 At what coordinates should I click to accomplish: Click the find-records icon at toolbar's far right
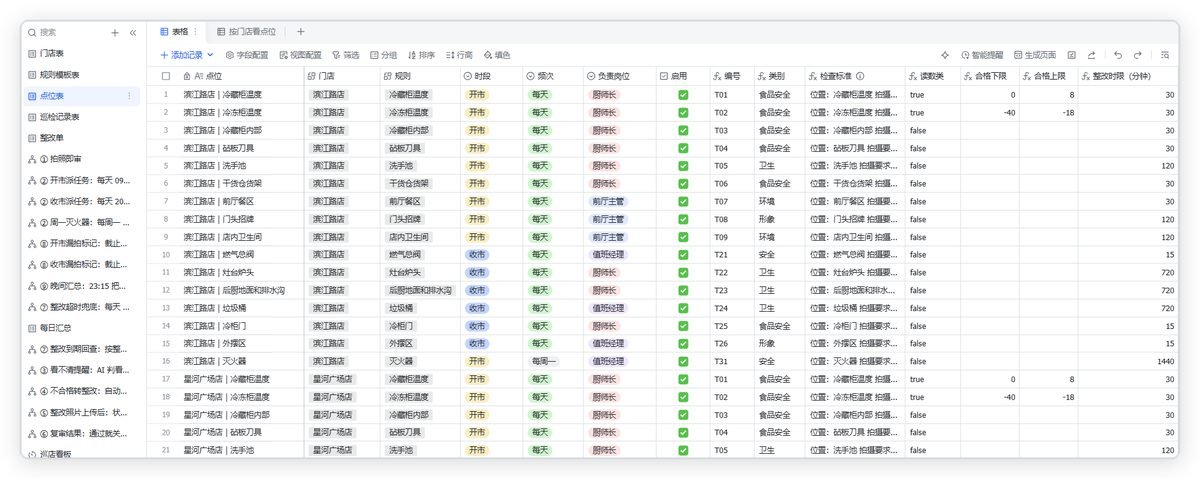tap(1165, 55)
